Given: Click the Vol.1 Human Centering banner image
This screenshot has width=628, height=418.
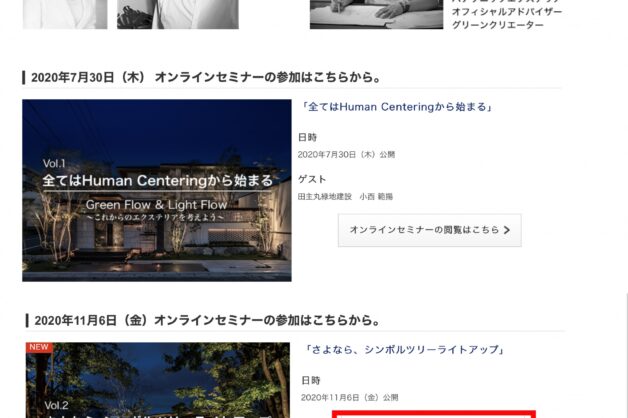Looking at the screenshot, I should click(157, 190).
